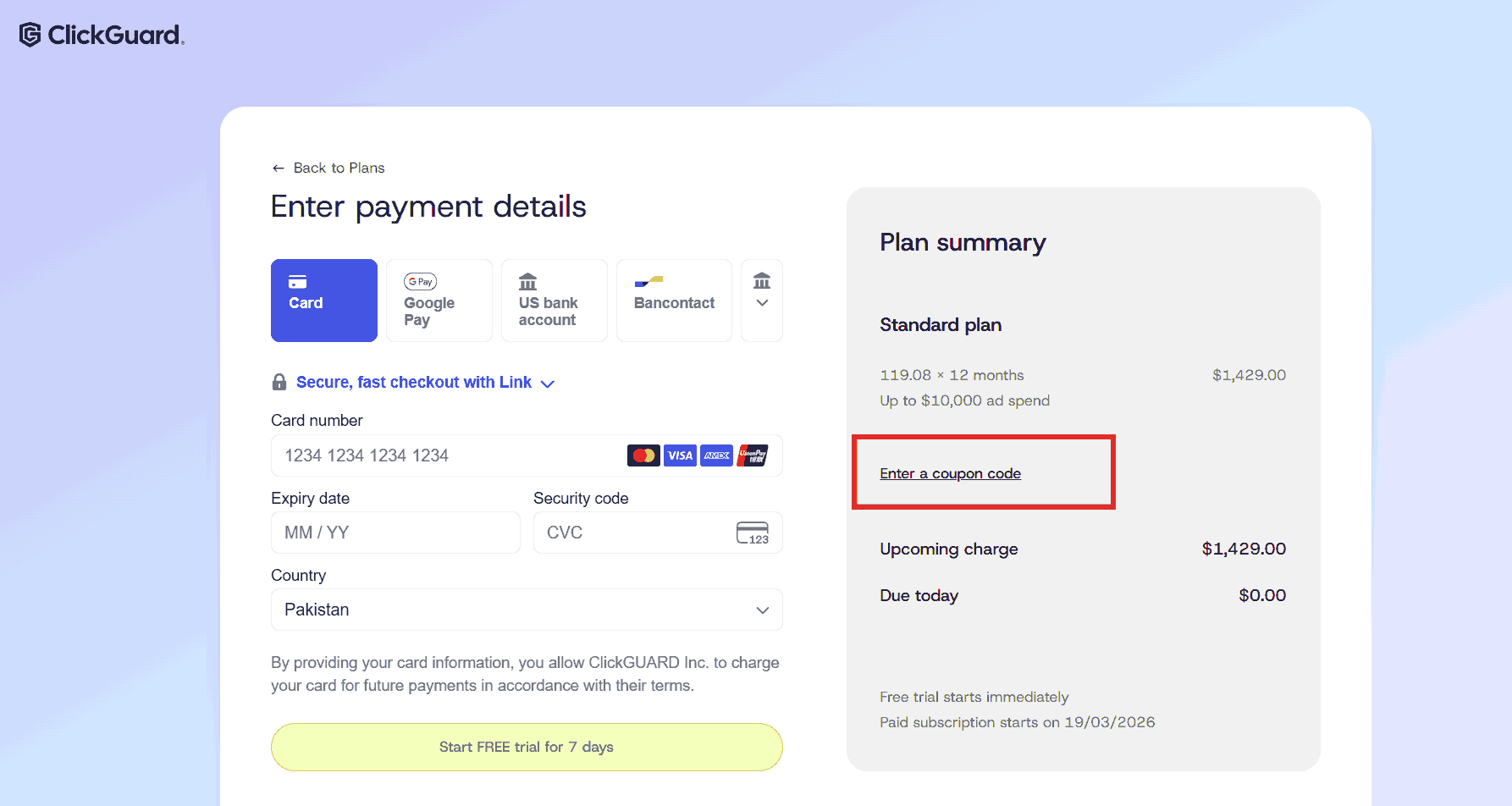The height and width of the screenshot is (806, 1512).
Task: Expand more payment methods dropdown
Action: [762, 301]
